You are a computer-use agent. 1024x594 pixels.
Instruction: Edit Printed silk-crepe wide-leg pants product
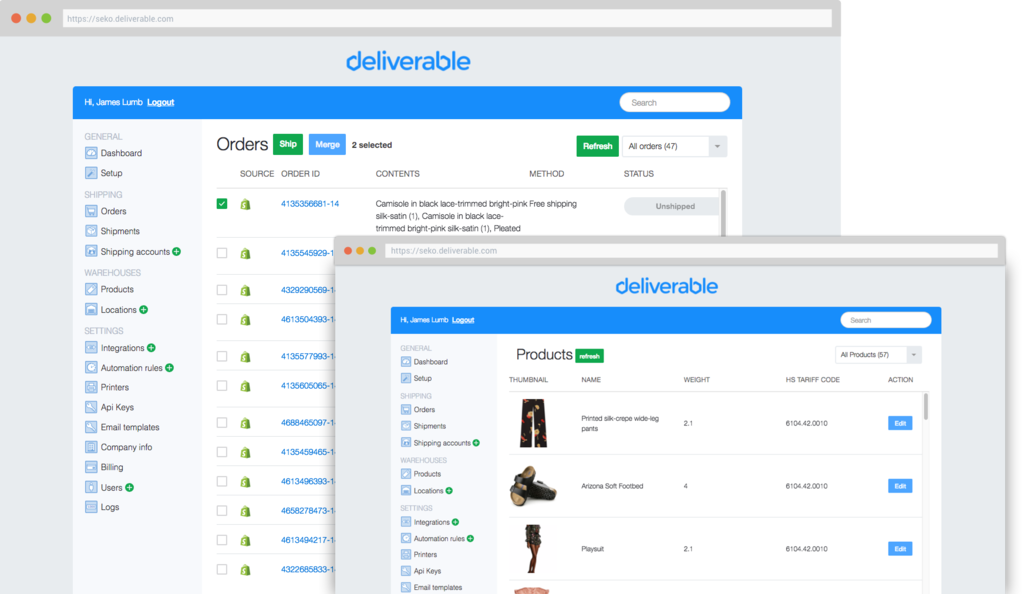tap(900, 423)
